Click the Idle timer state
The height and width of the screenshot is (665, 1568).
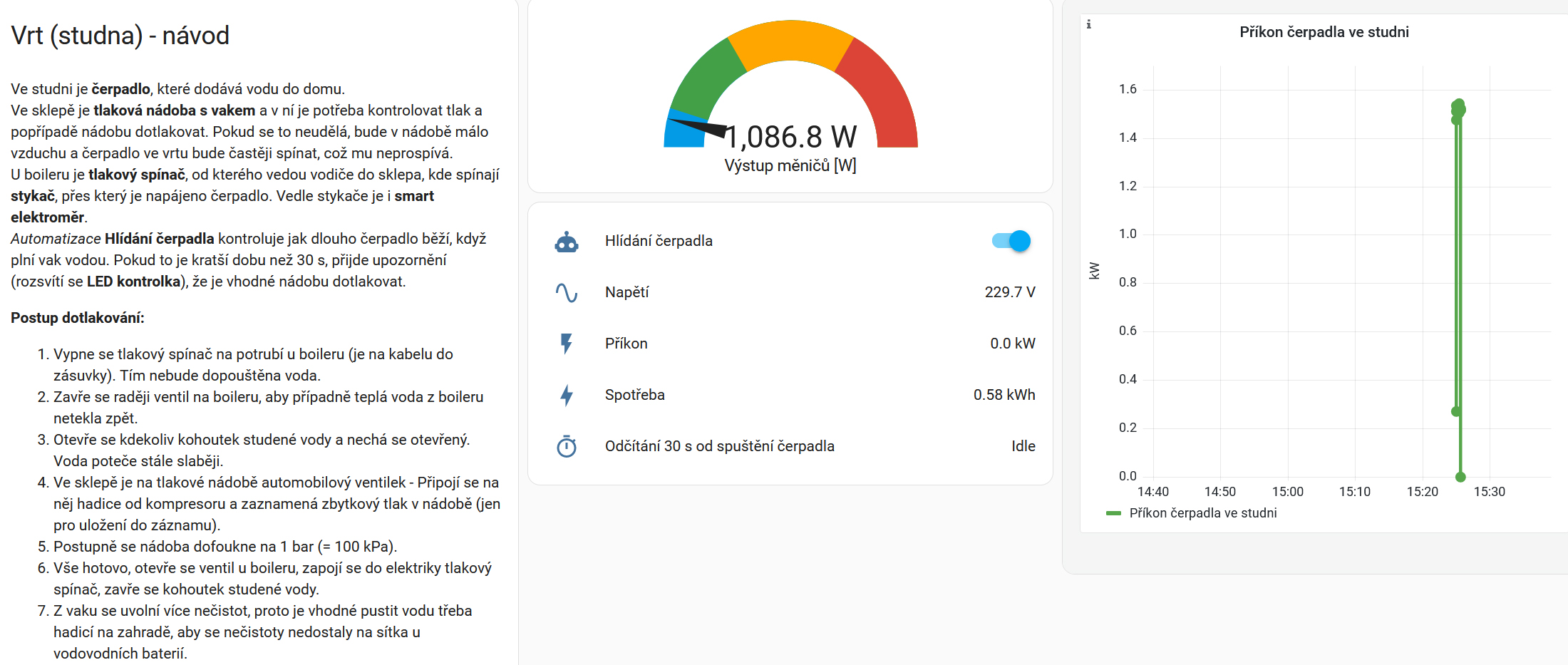(x=1023, y=446)
